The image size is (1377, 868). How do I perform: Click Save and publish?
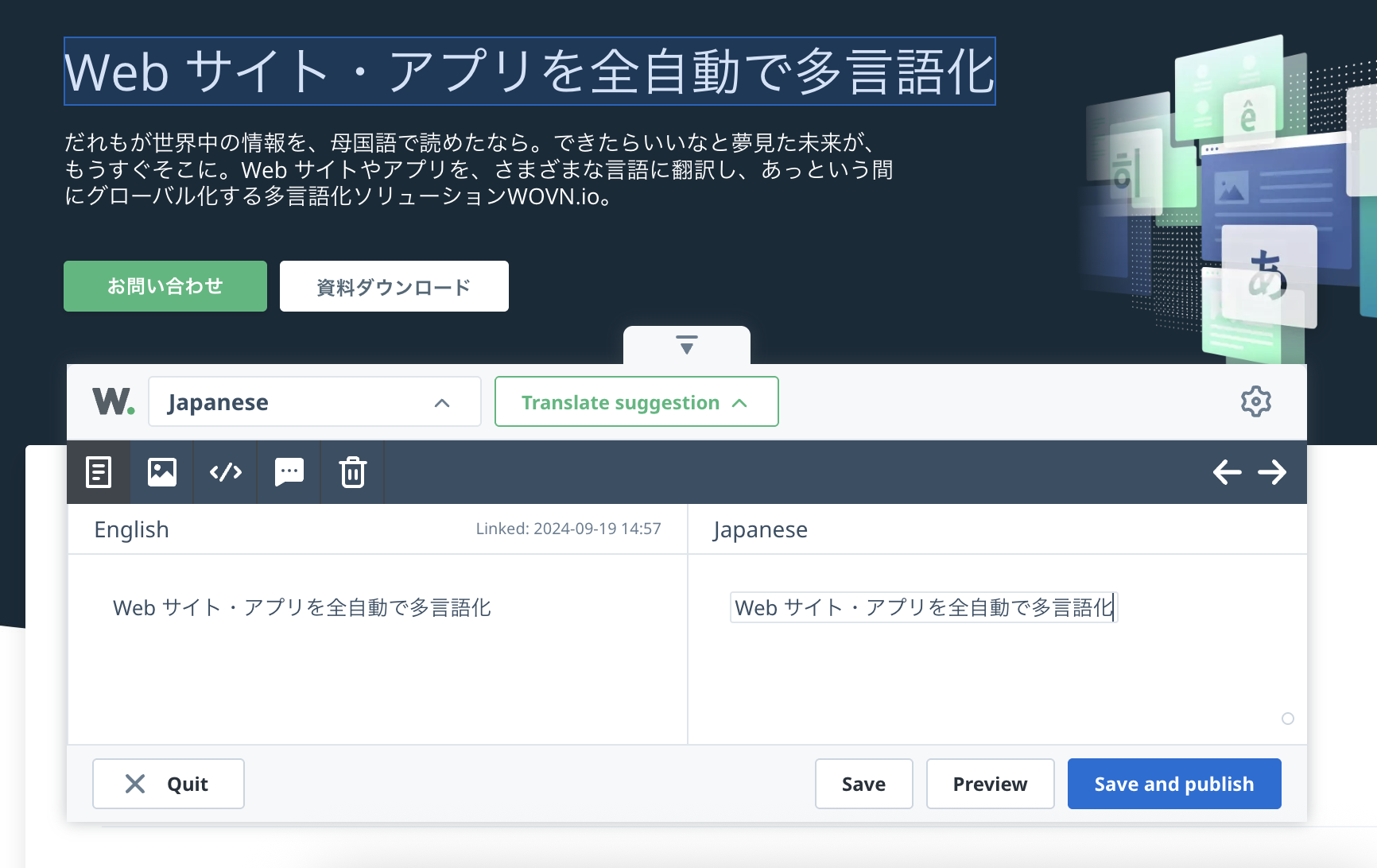point(1173,784)
